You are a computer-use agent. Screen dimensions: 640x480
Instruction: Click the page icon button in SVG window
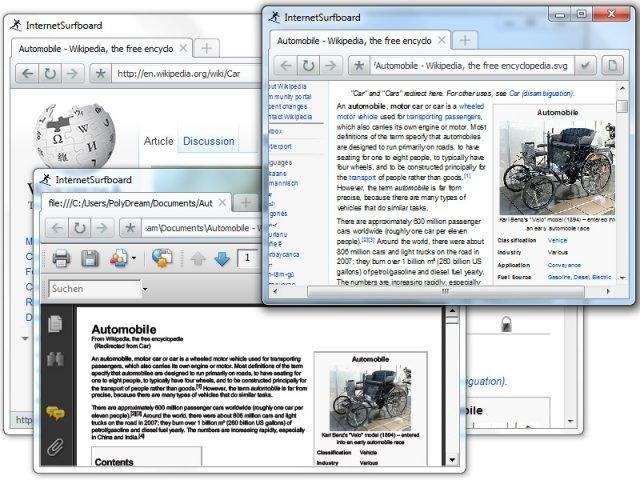click(x=613, y=65)
